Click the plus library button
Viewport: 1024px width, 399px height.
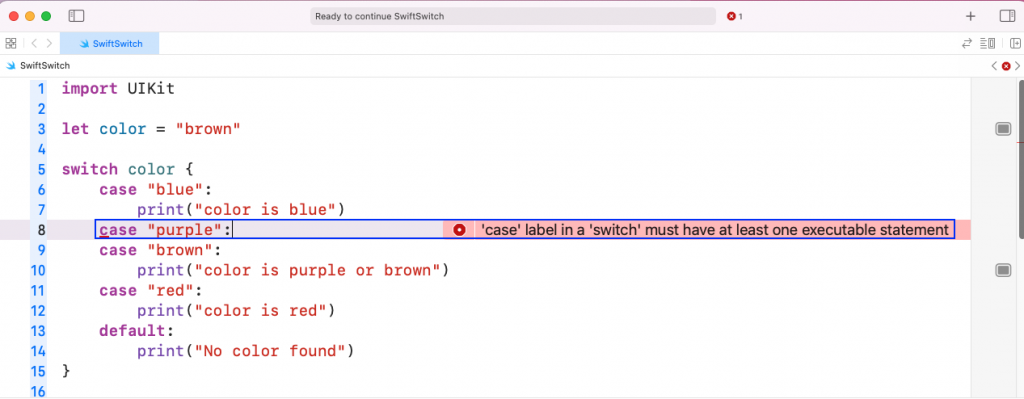(970, 16)
